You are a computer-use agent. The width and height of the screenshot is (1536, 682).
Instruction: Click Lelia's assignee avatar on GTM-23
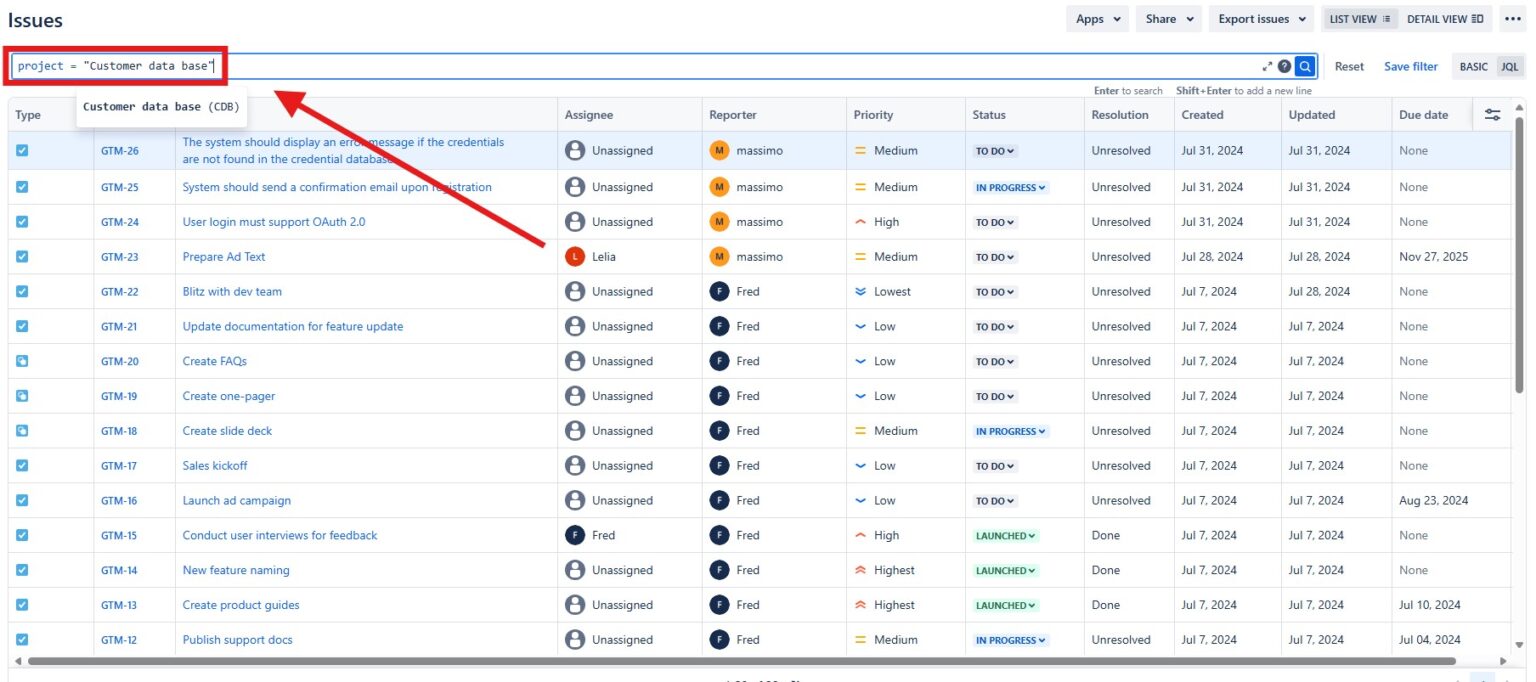pyautogui.click(x=573, y=256)
